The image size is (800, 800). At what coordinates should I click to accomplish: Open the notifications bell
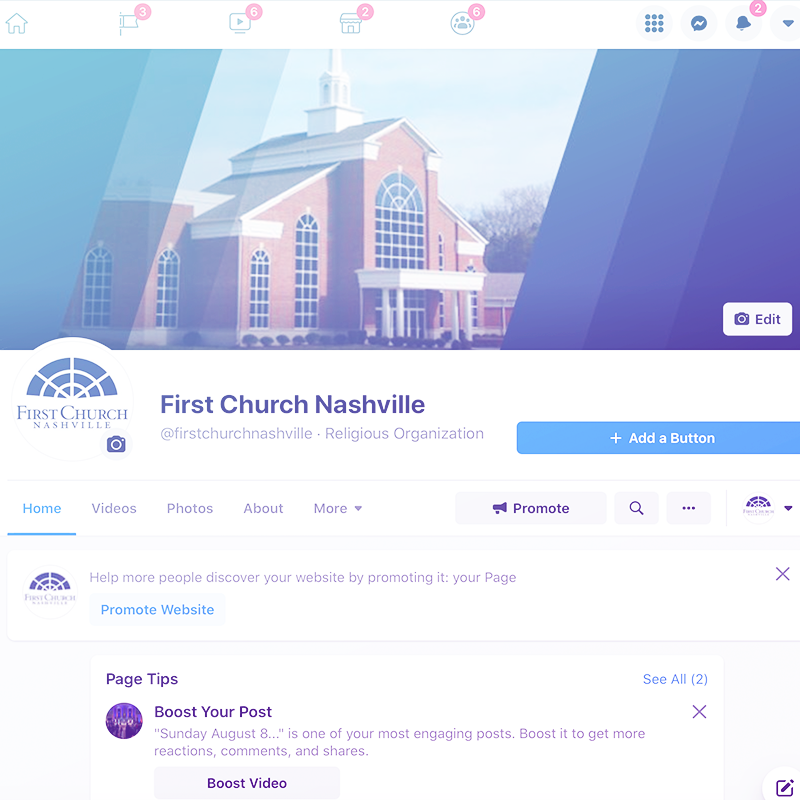[743, 23]
